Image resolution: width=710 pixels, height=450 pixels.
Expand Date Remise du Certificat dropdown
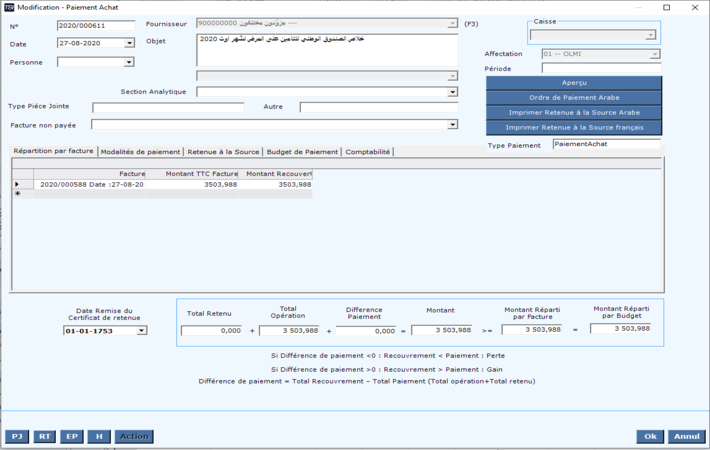coord(141,331)
